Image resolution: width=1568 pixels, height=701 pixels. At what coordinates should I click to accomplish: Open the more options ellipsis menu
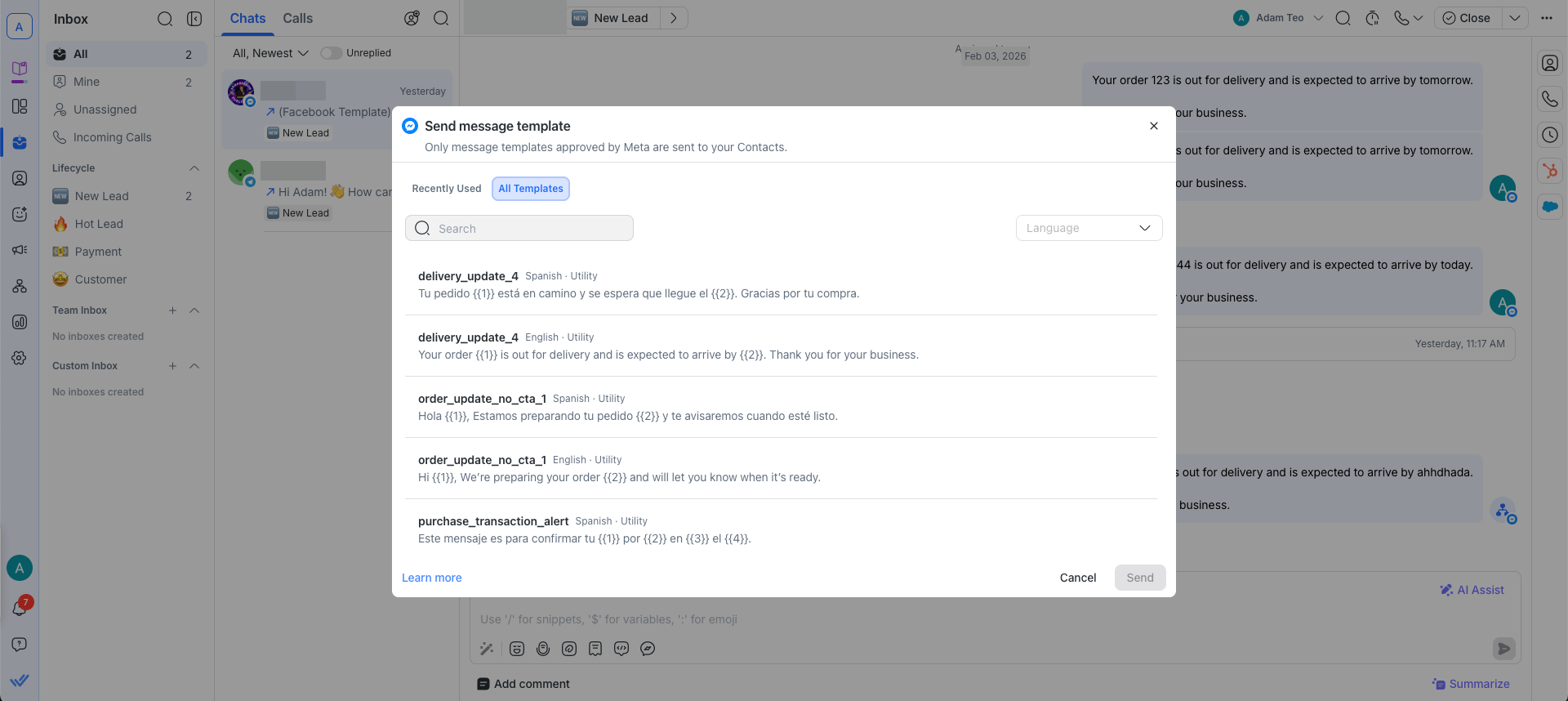[1546, 18]
